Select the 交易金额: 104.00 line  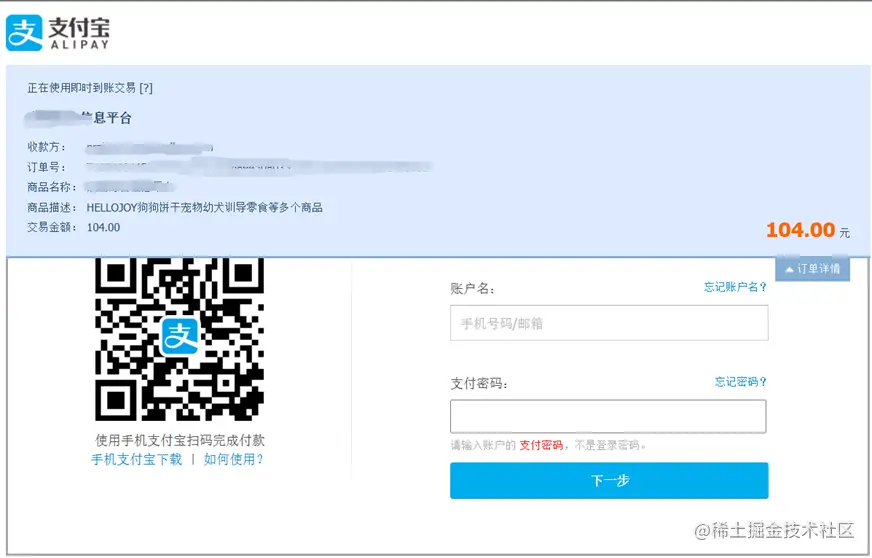point(73,227)
